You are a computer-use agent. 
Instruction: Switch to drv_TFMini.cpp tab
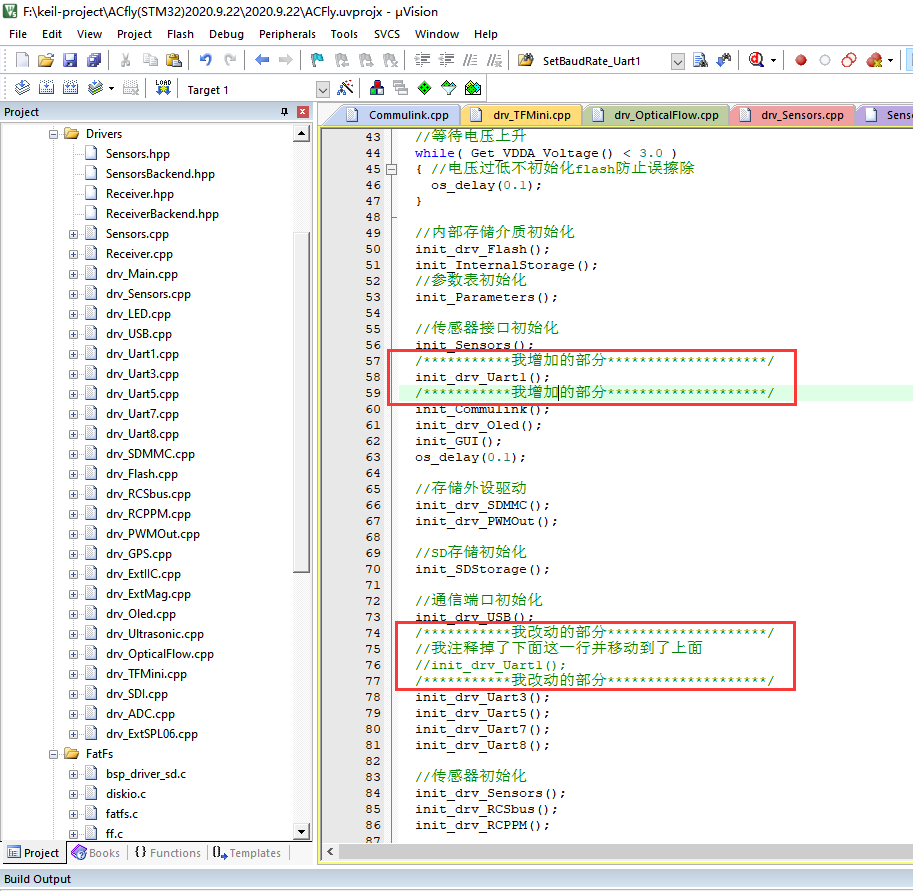pos(522,115)
